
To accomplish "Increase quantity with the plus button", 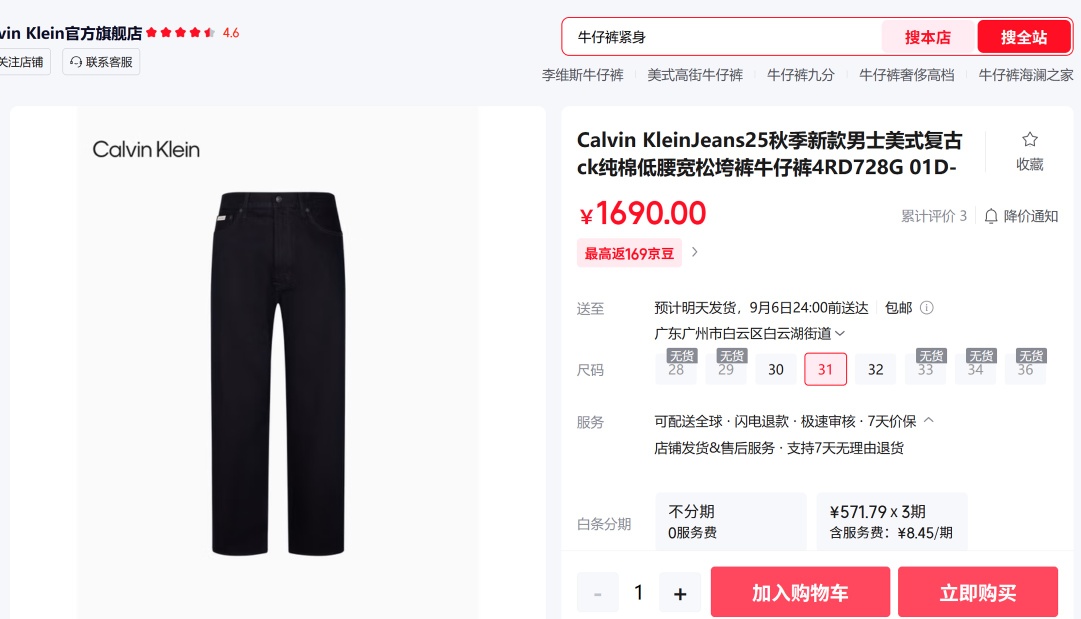I will 680,593.
